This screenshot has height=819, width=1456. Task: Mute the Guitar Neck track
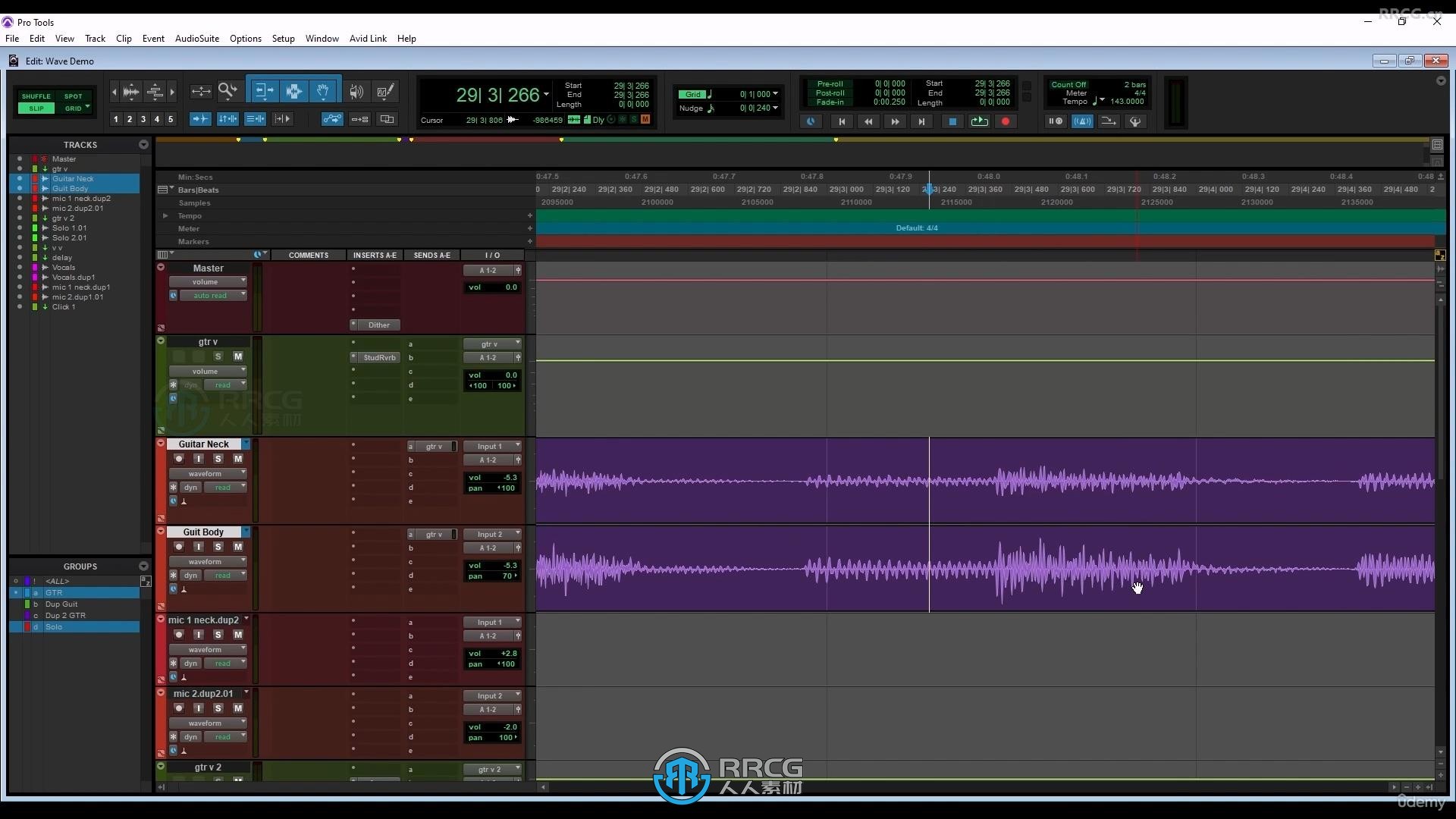(x=237, y=459)
